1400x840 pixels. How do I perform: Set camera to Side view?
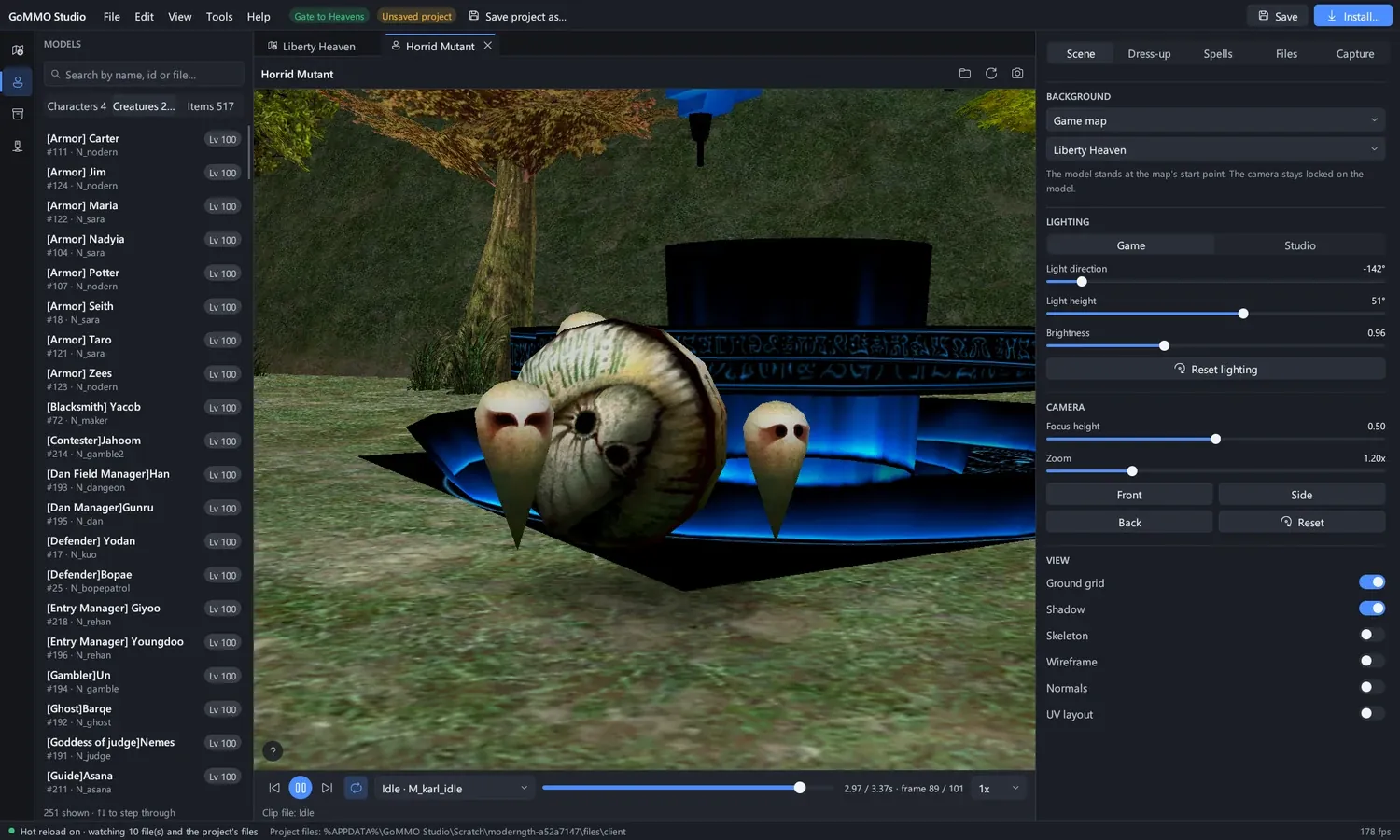pyautogui.click(x=1302, y=495)
